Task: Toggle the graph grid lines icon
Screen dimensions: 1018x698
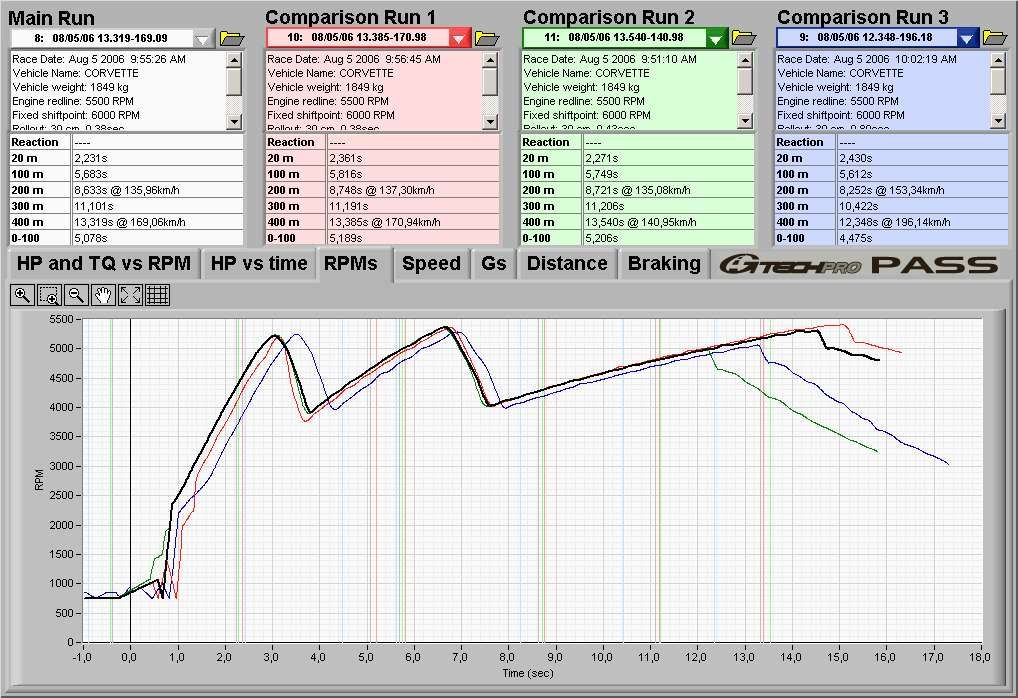Action: [157, 295]
